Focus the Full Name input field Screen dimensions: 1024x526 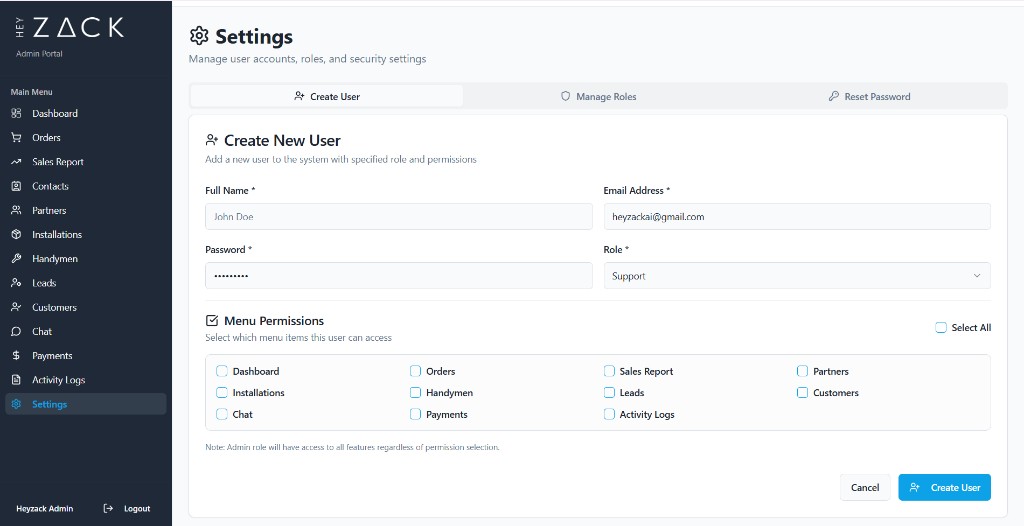click(x=398, y=216)
